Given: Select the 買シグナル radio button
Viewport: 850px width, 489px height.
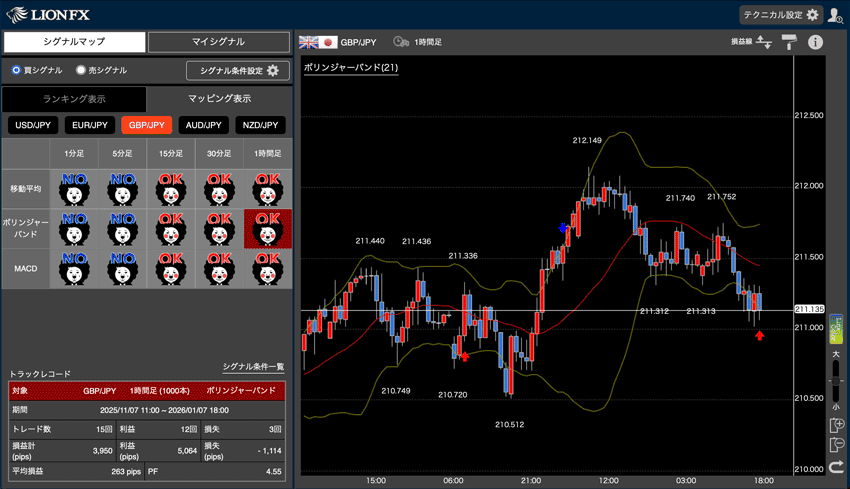Looking at the screenshot, I should pyautogui.click(x=16, y=70).
